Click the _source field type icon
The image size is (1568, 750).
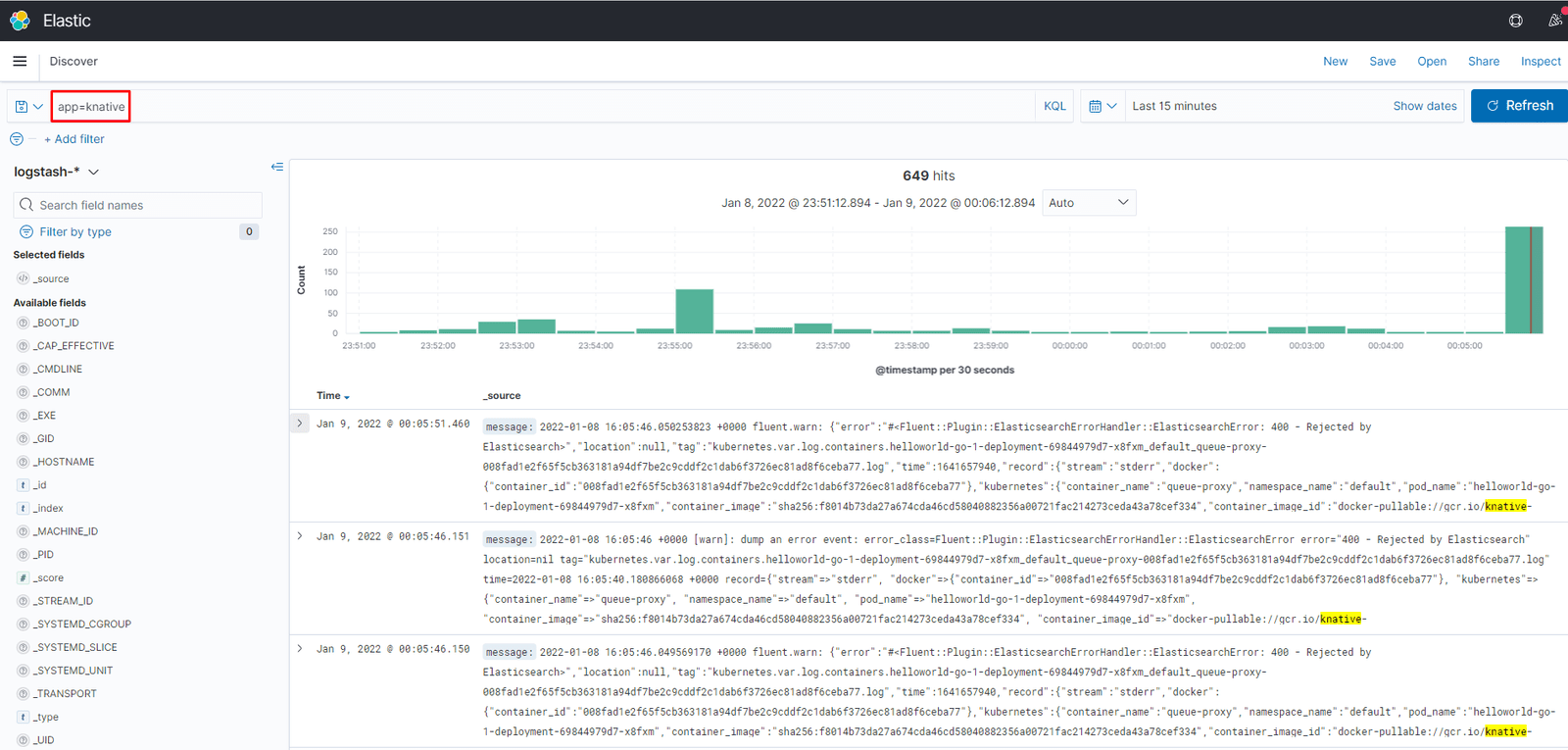tap(23, 278)
